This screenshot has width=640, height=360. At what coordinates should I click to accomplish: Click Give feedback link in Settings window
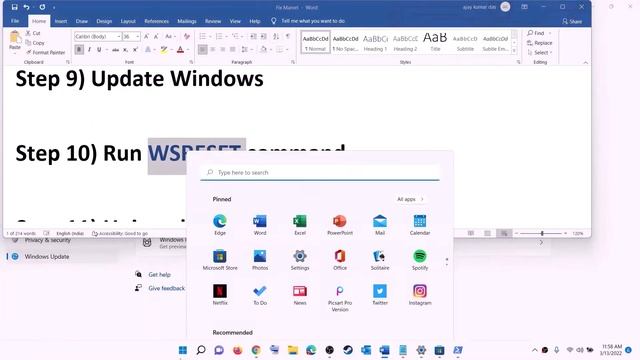tap(167, 288)
